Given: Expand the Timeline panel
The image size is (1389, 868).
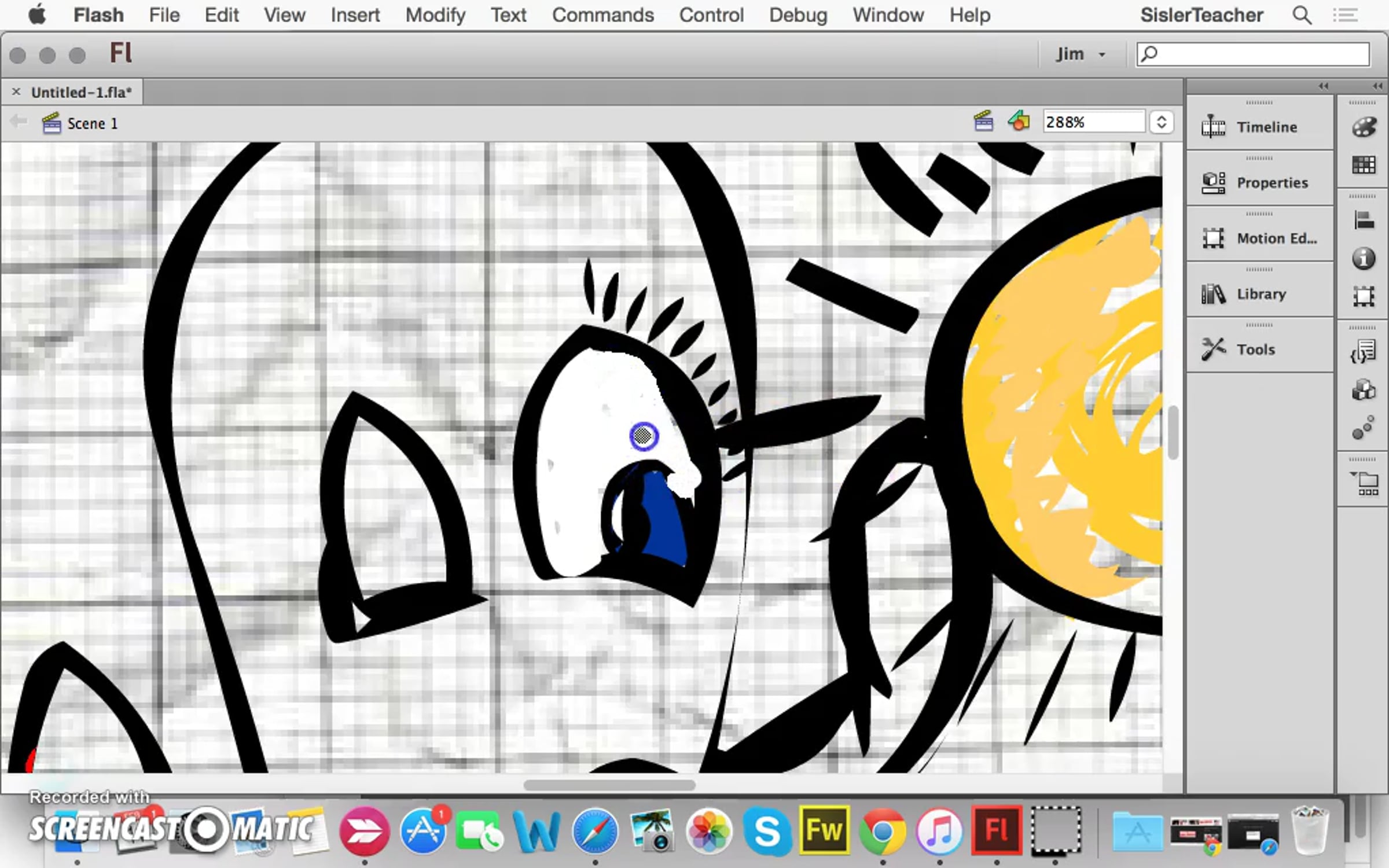Looking at the screenshot, I should (x=1259, y=127).
